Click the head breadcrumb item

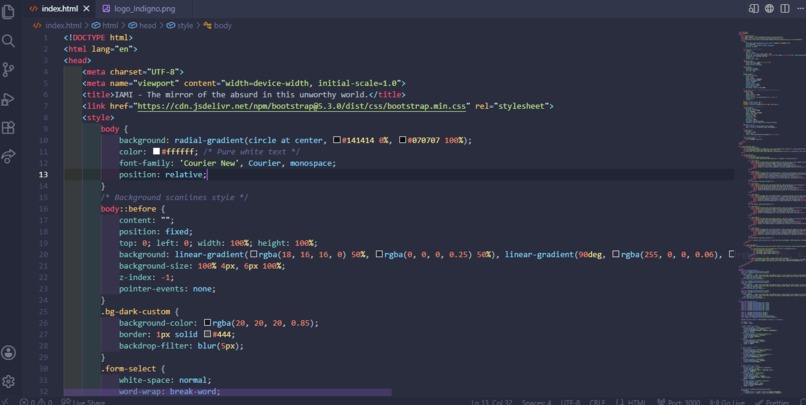pyautogui.click(x=142, y=25)
